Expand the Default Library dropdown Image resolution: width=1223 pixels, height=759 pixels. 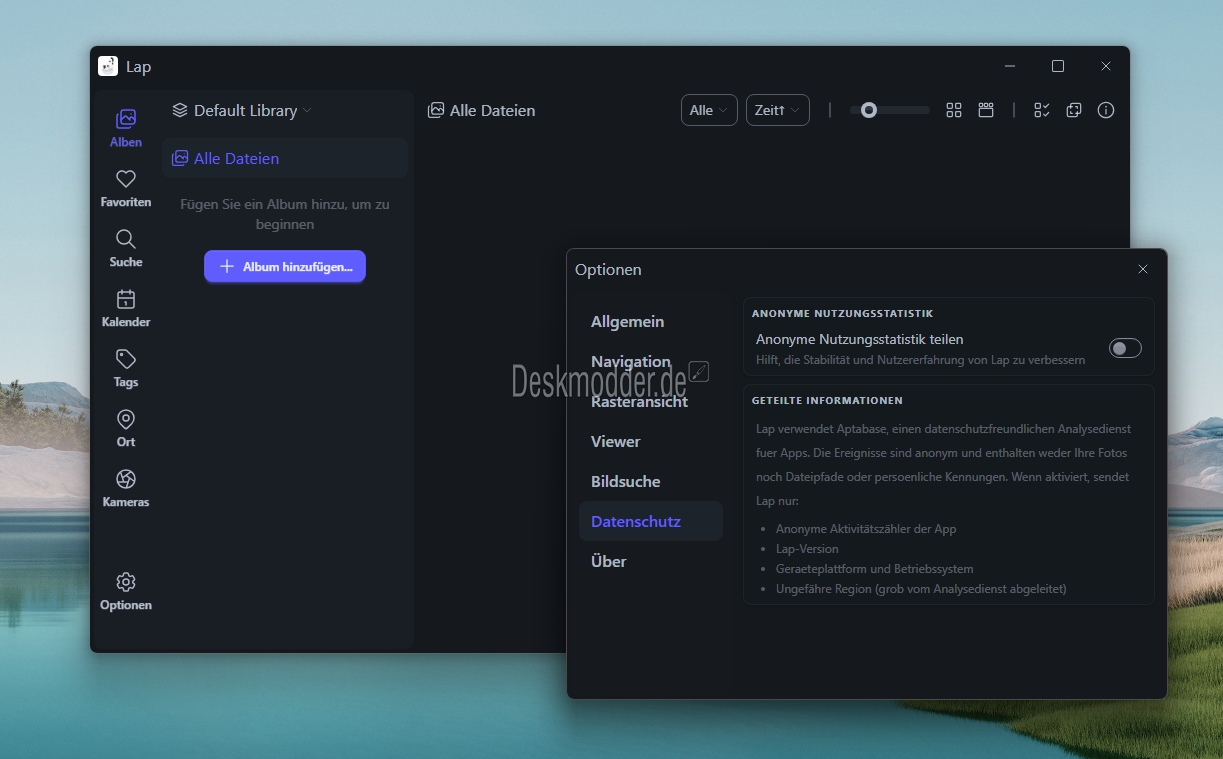point(242,110)
